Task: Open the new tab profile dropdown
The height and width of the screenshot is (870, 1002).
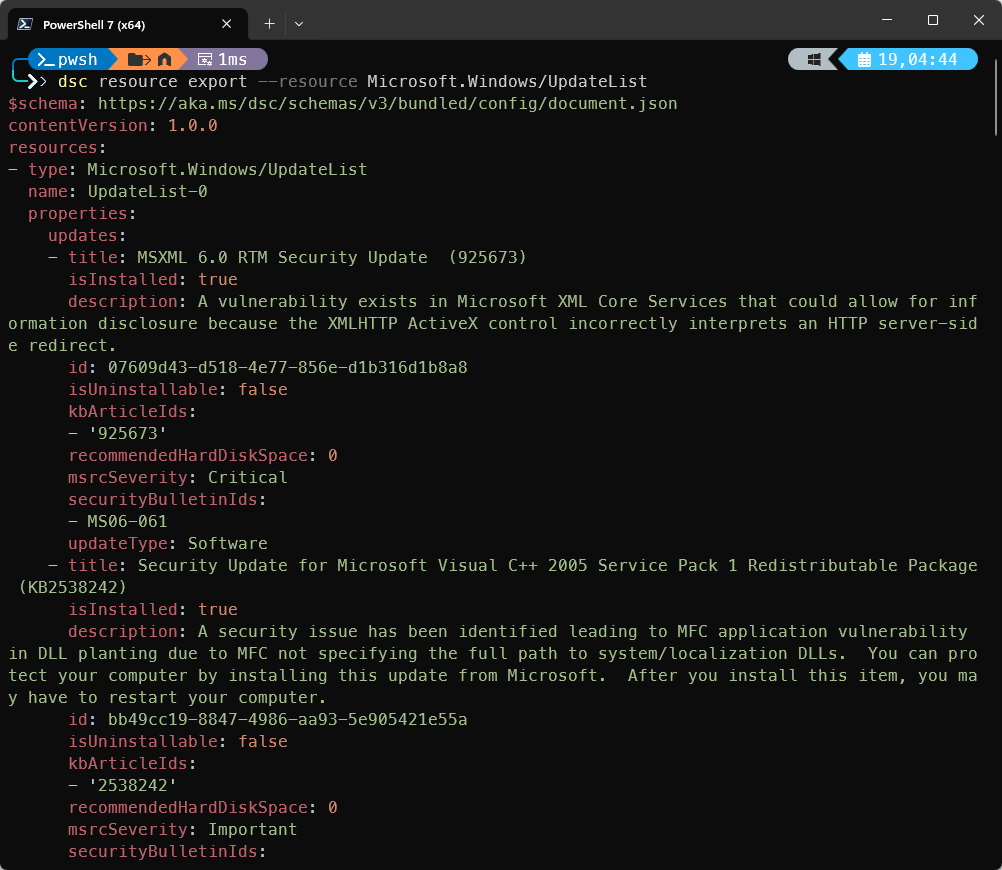Action: [298, 24]
